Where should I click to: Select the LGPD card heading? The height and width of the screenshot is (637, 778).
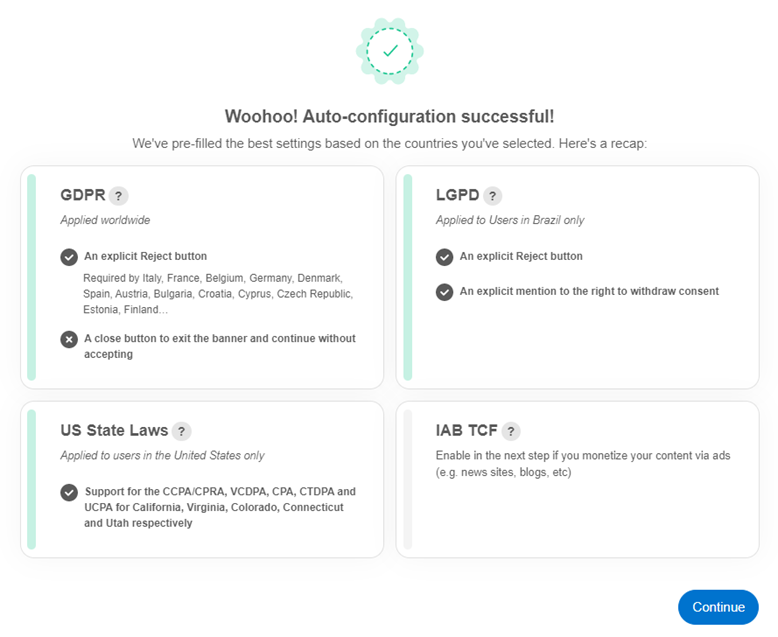click(457, 195)
